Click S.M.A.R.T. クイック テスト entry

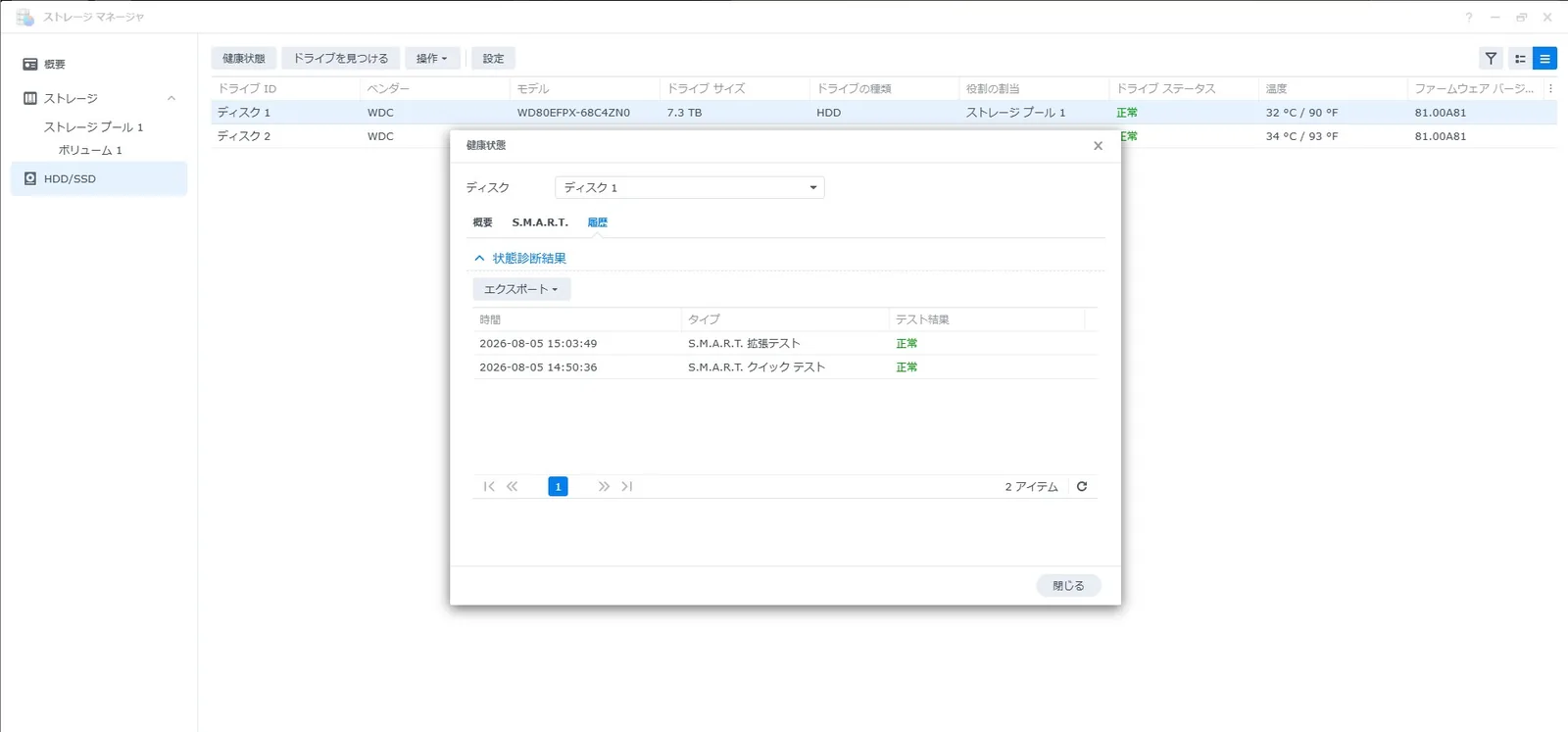click(x=757, y=367)
